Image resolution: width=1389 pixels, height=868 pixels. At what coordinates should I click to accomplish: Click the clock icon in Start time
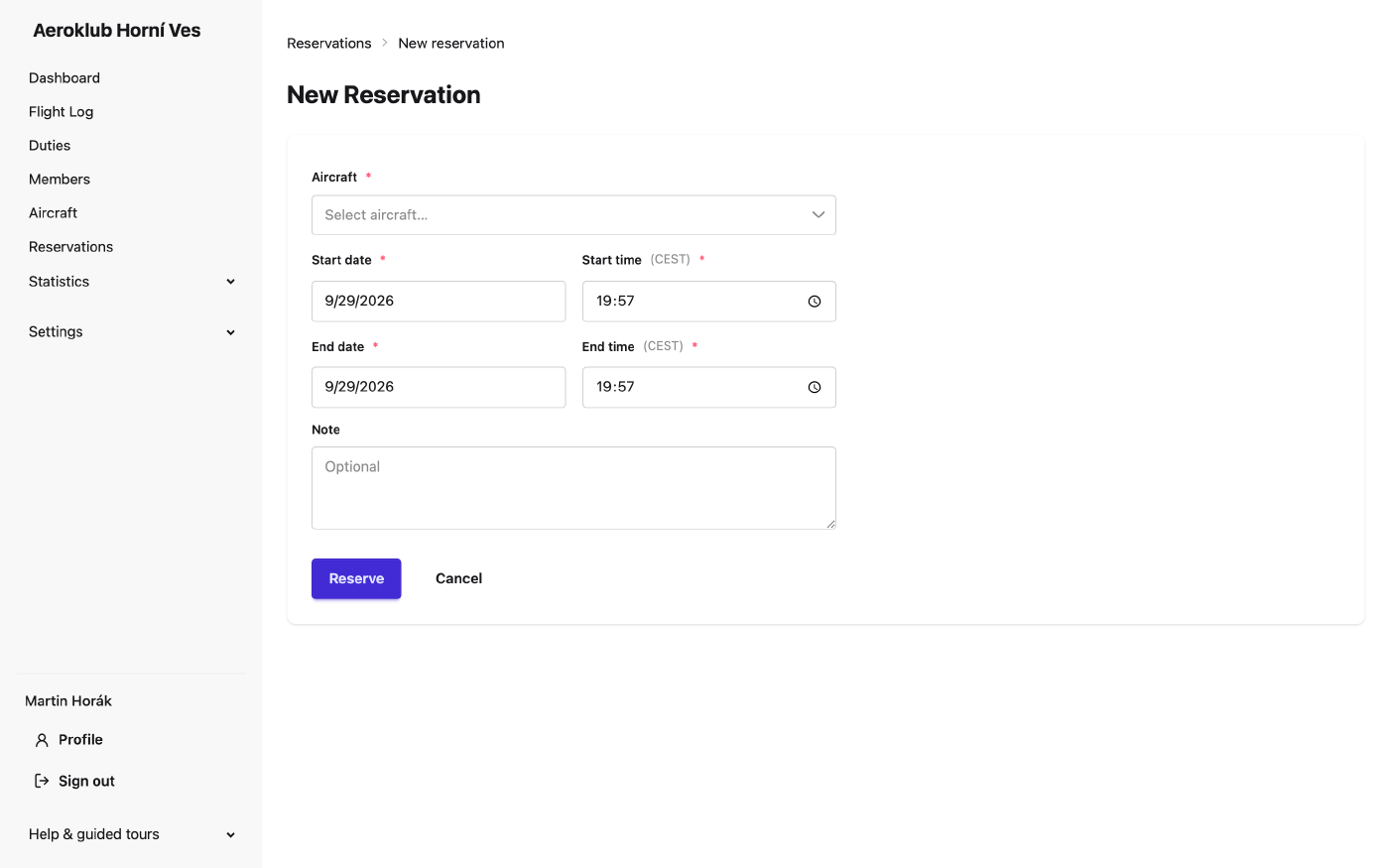815,302
